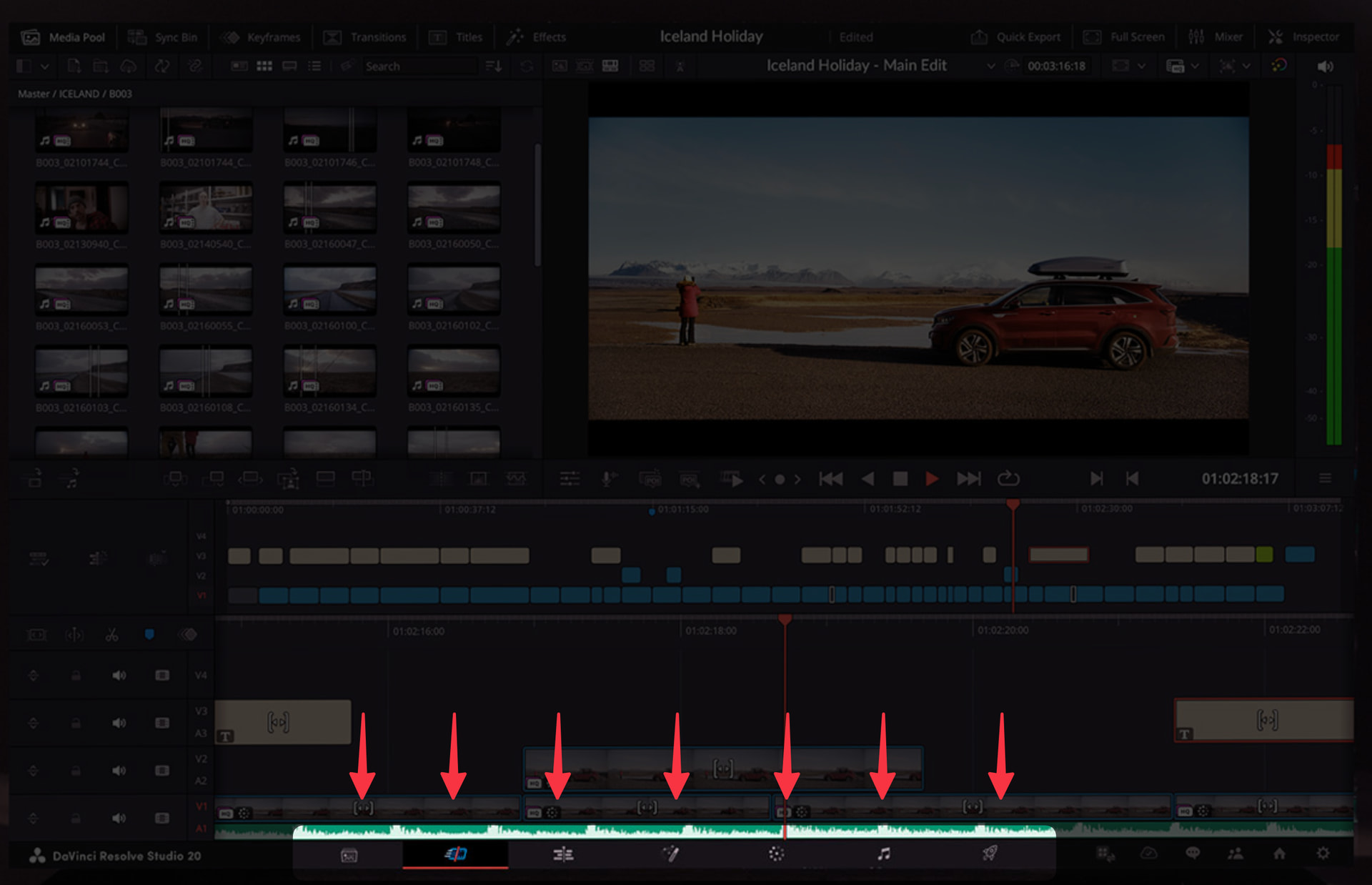This screenshot has width=1372, height=885.
Task: Open Project Settings gear icon
Action: coord(1323,854)
